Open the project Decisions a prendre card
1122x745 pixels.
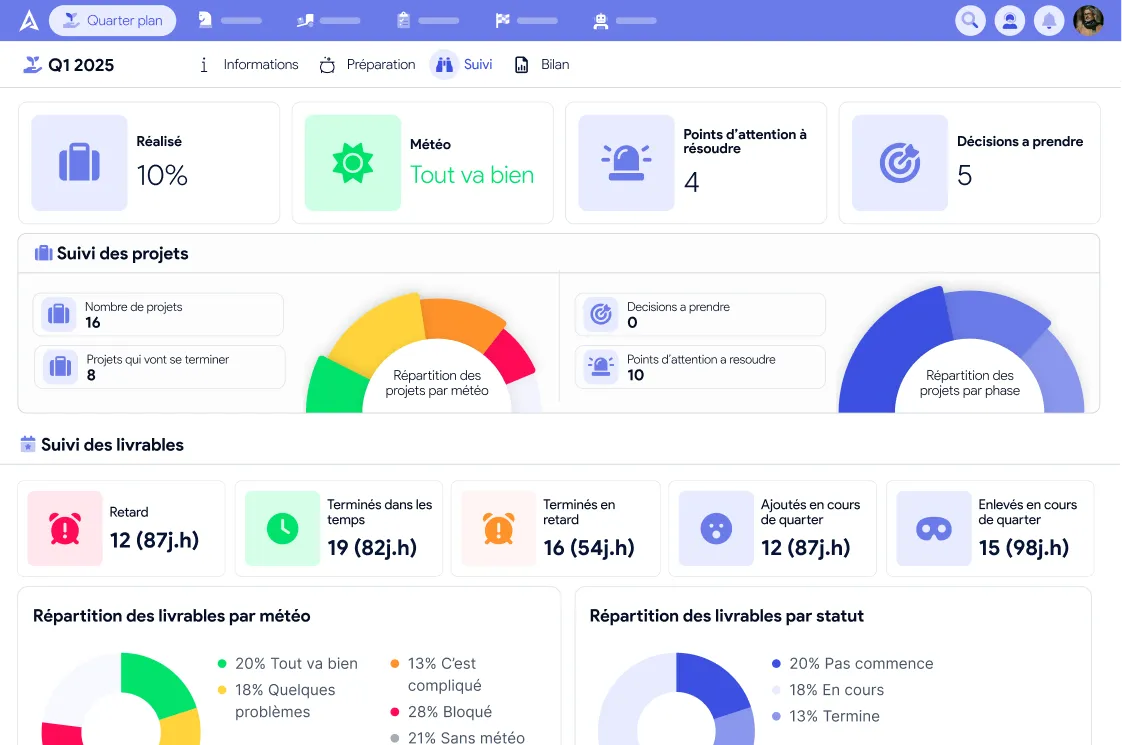[x=700, y=314]
